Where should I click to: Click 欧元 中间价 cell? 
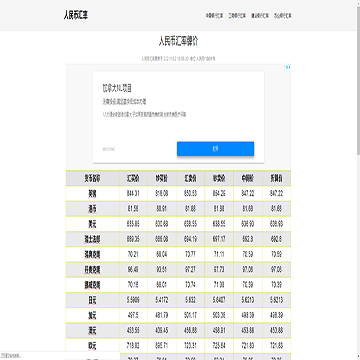[248, 346]
